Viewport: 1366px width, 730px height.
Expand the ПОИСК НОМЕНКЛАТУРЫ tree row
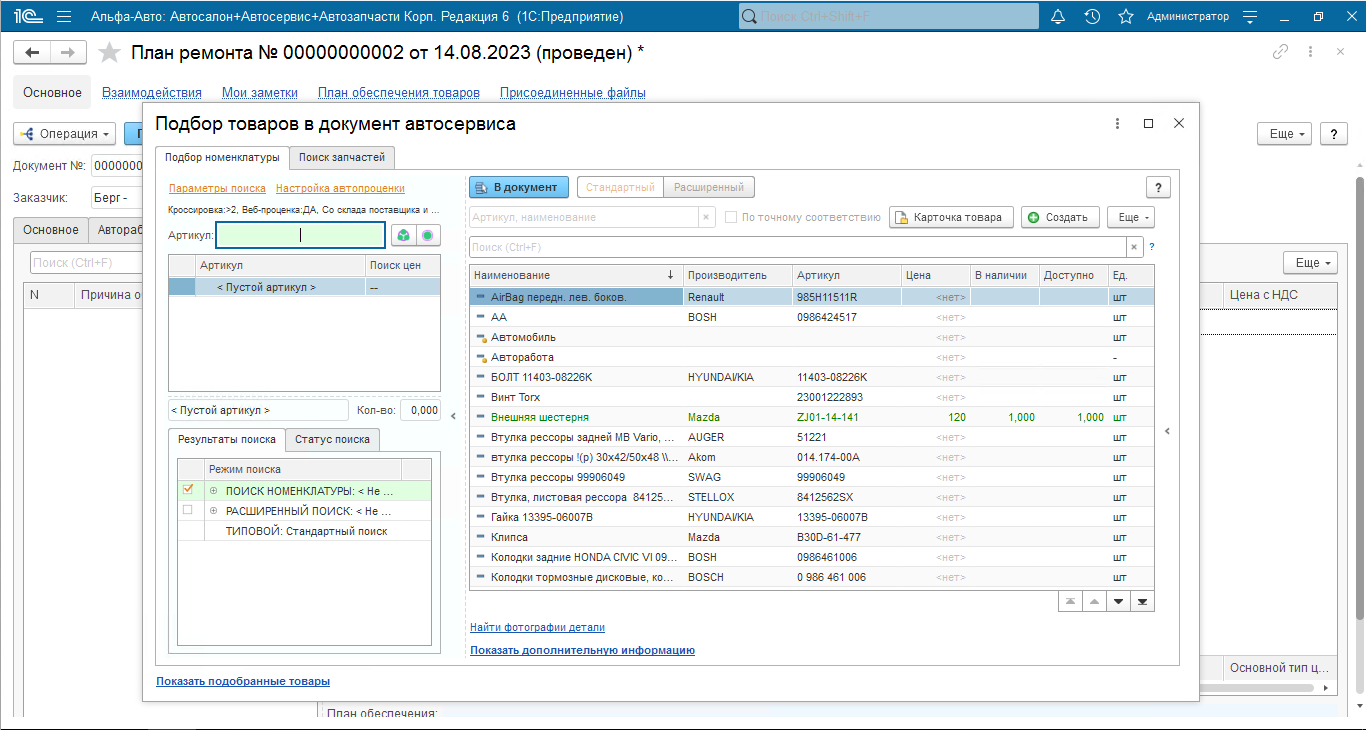[x=213, y=491]
